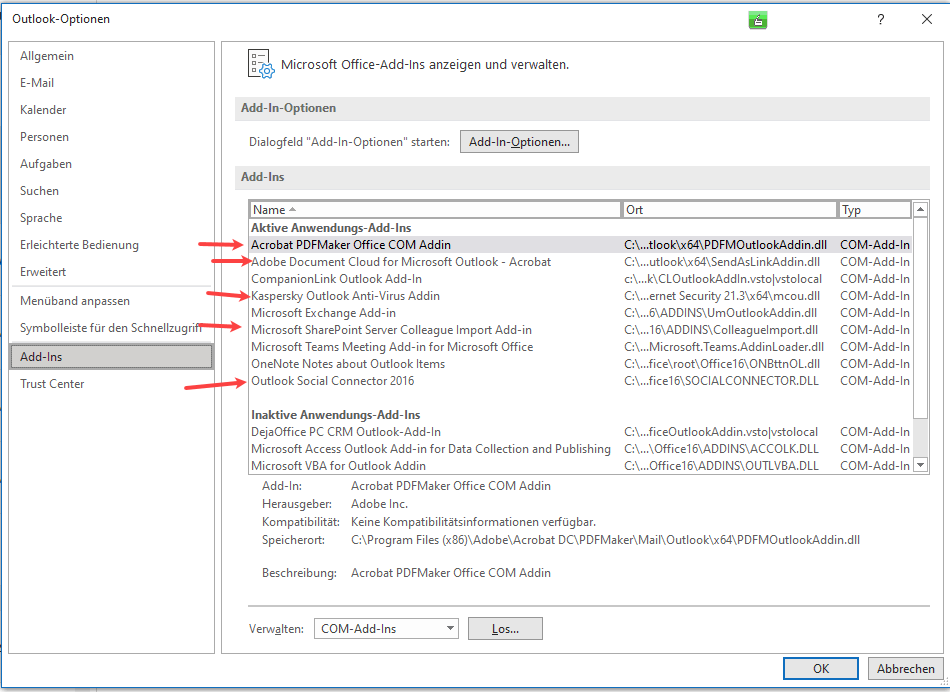This screenshot has height=692, width=950.
Task: Click the Speicherort path in the details
Action: (x=605, y=540)
